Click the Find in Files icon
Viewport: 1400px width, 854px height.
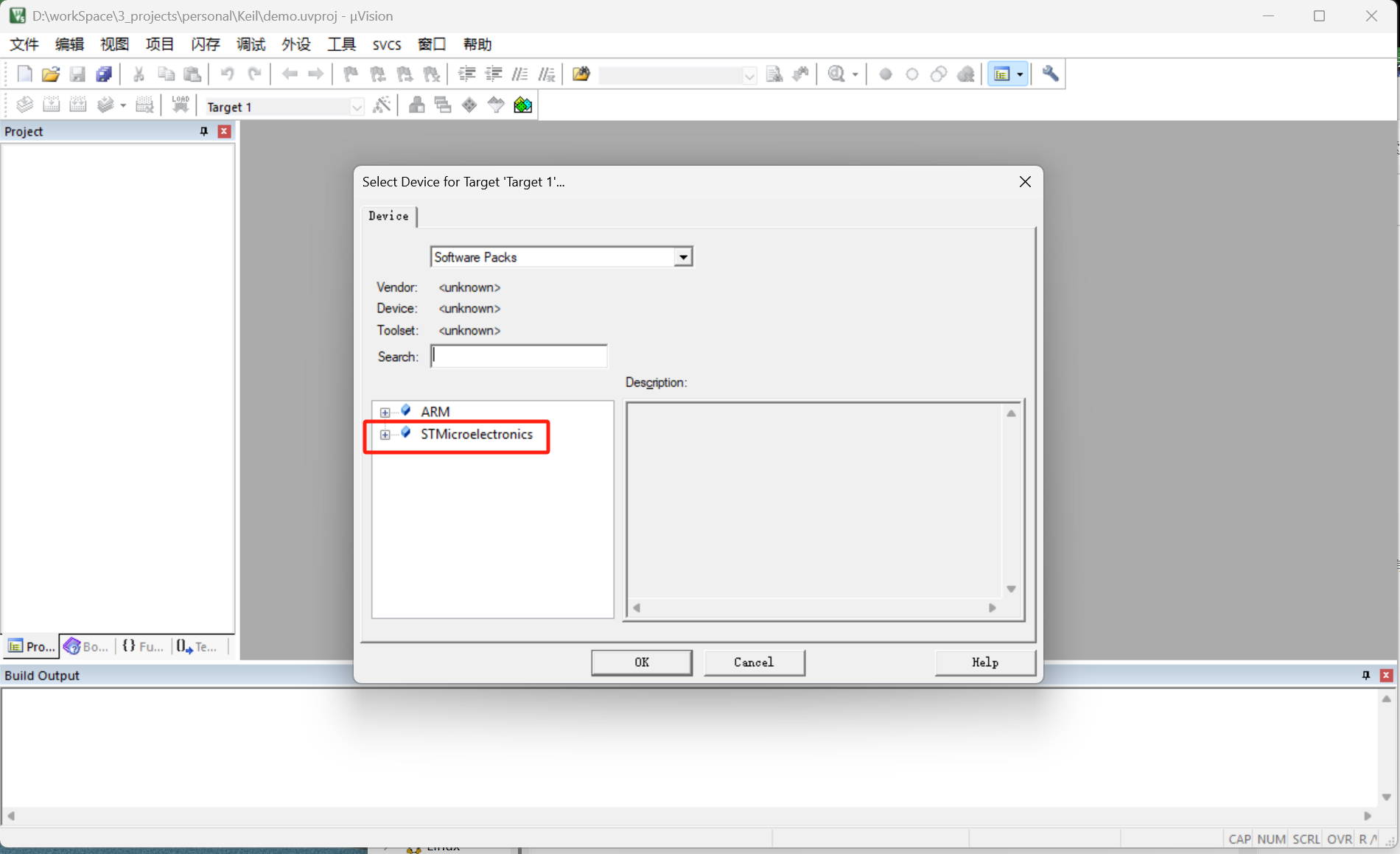pyautogui.click(x=581, y=74)
